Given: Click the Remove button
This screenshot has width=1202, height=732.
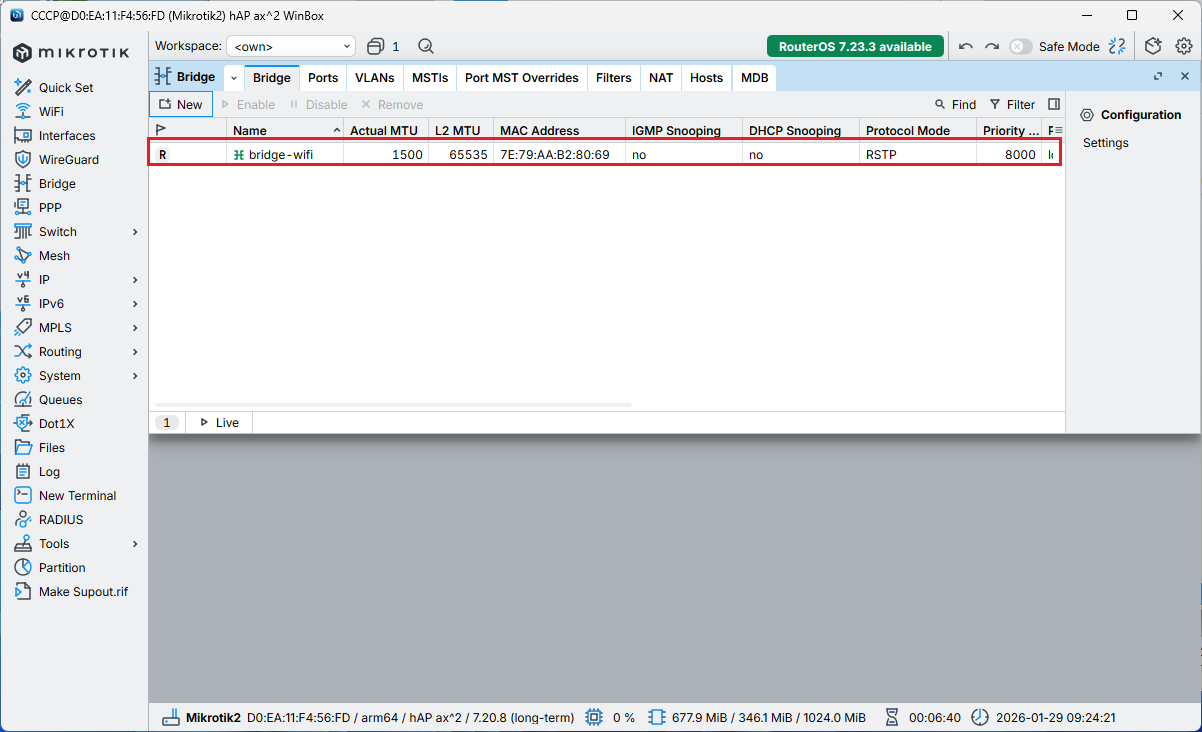Looking at the screenshot, I should pyautogui.click(x=392, y=104).
